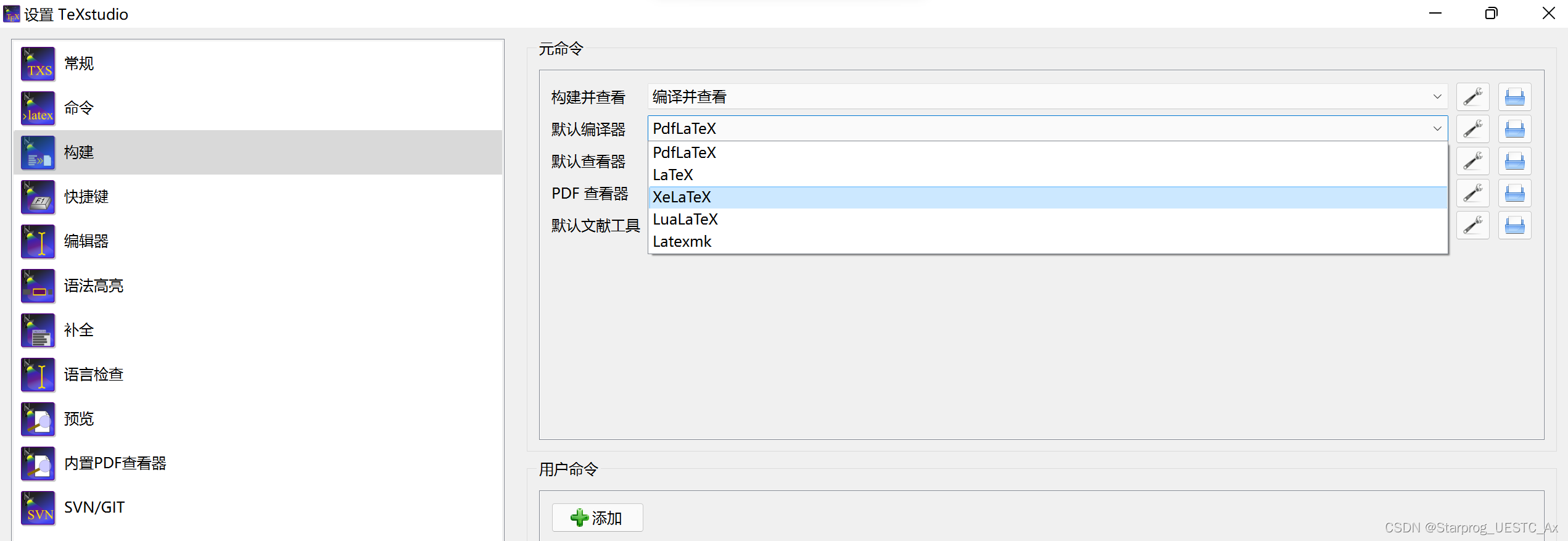Click wrench configure icon for 默认文献工具

click(x=1473, y=225)
